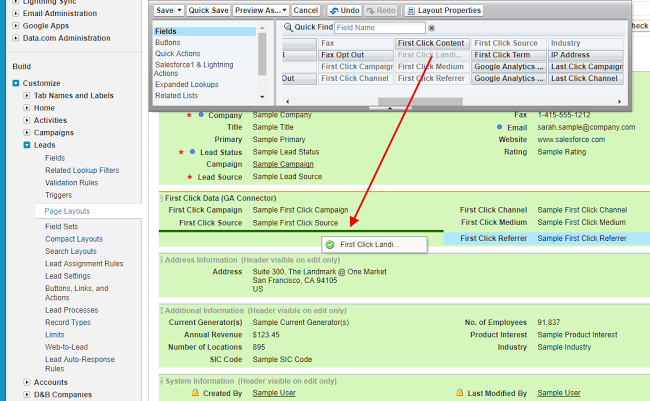Click the Cancel button
The width and height of the screenshot is (650, 401).
306,10
